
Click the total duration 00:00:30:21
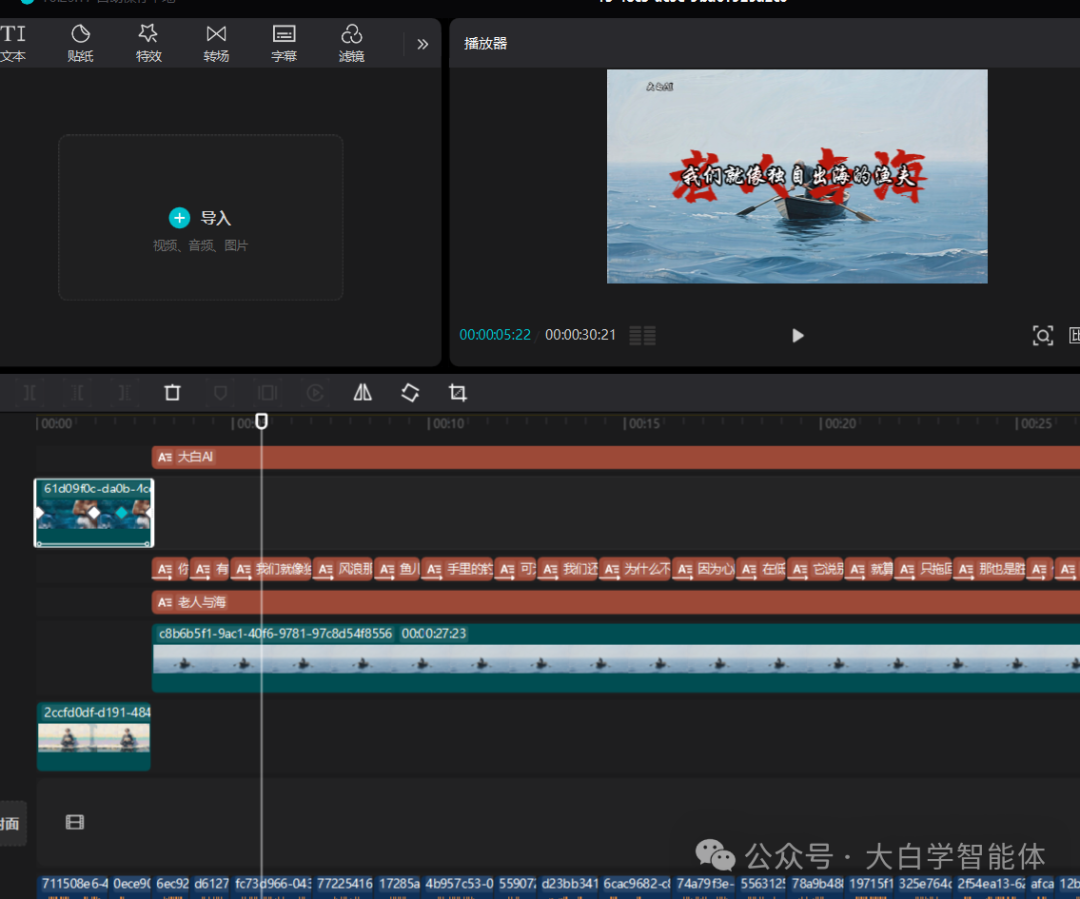click(580, 335)
